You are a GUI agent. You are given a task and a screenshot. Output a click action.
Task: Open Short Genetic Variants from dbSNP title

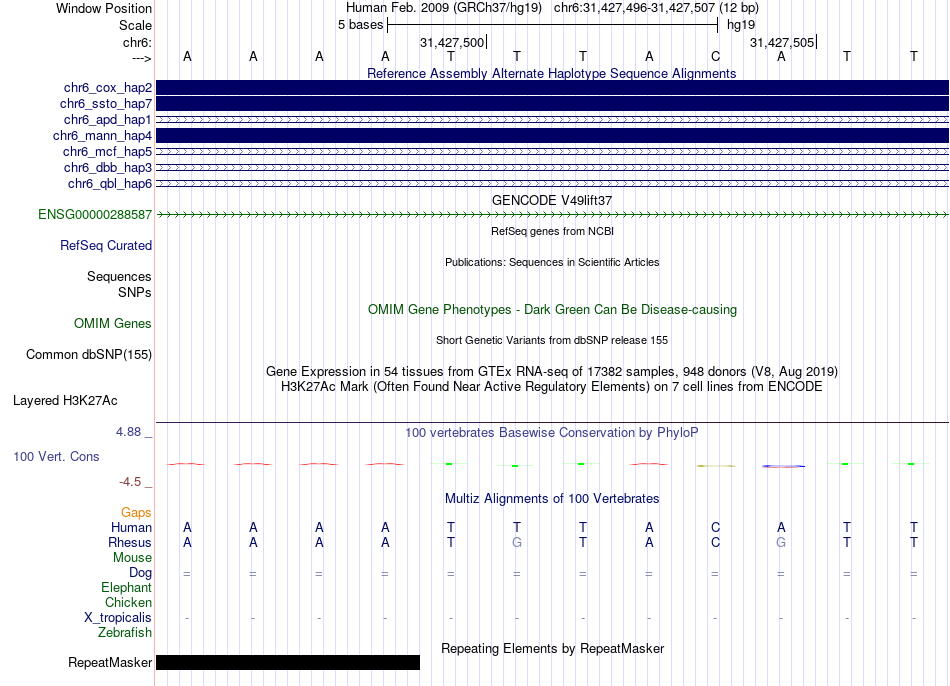pyautogui.click(x=552, y=340)
